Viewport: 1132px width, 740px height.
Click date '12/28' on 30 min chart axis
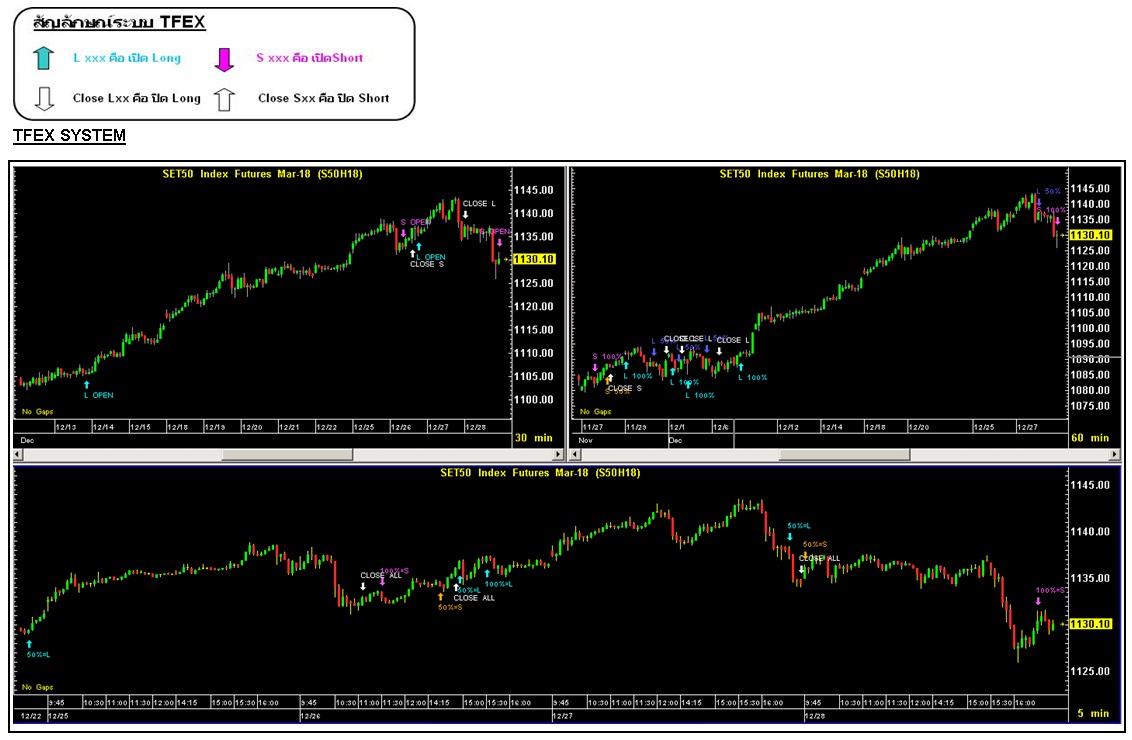475,427
